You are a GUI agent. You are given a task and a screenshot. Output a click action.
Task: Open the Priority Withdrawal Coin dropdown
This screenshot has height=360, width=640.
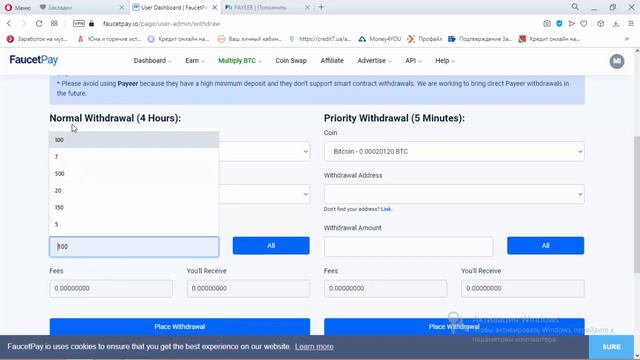tap(454, 151)
